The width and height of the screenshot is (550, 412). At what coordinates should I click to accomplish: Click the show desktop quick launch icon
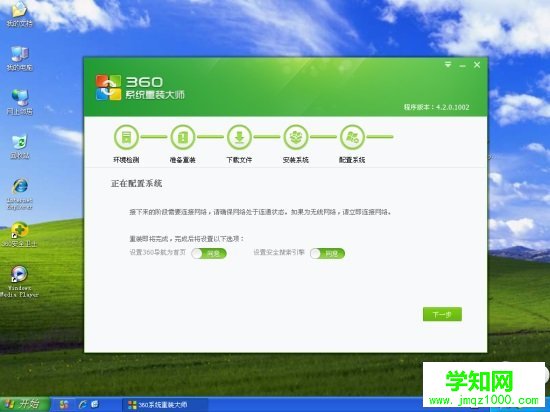click(95, 405)
